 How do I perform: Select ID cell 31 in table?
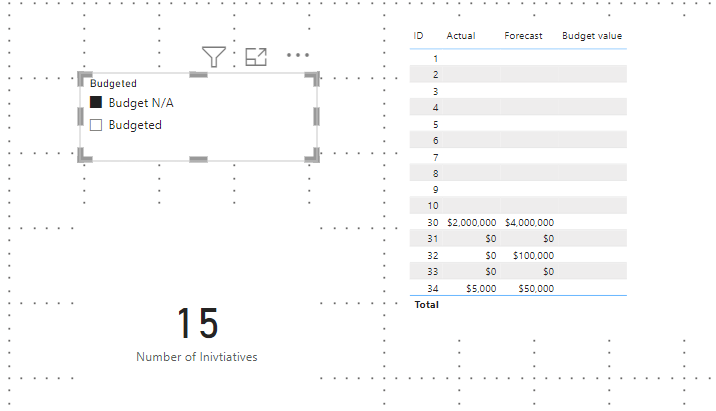433,238
